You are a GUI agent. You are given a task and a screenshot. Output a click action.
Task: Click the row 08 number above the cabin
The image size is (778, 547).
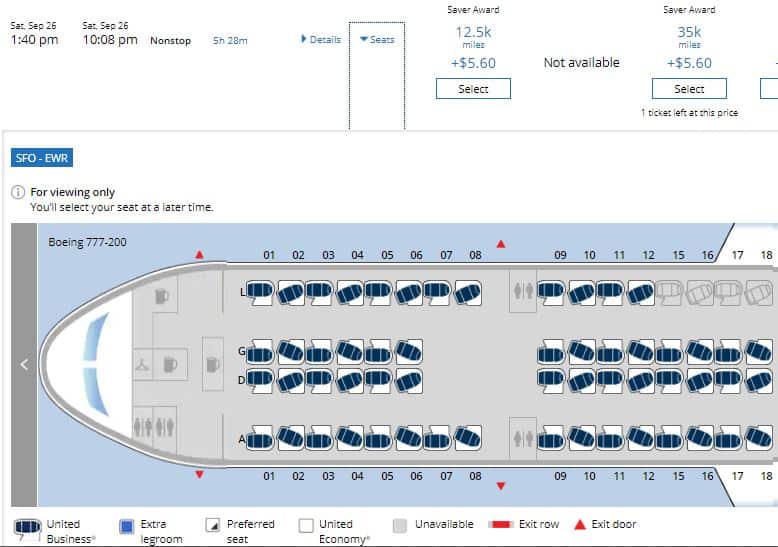pyautogui.click(x=475, y=255)
